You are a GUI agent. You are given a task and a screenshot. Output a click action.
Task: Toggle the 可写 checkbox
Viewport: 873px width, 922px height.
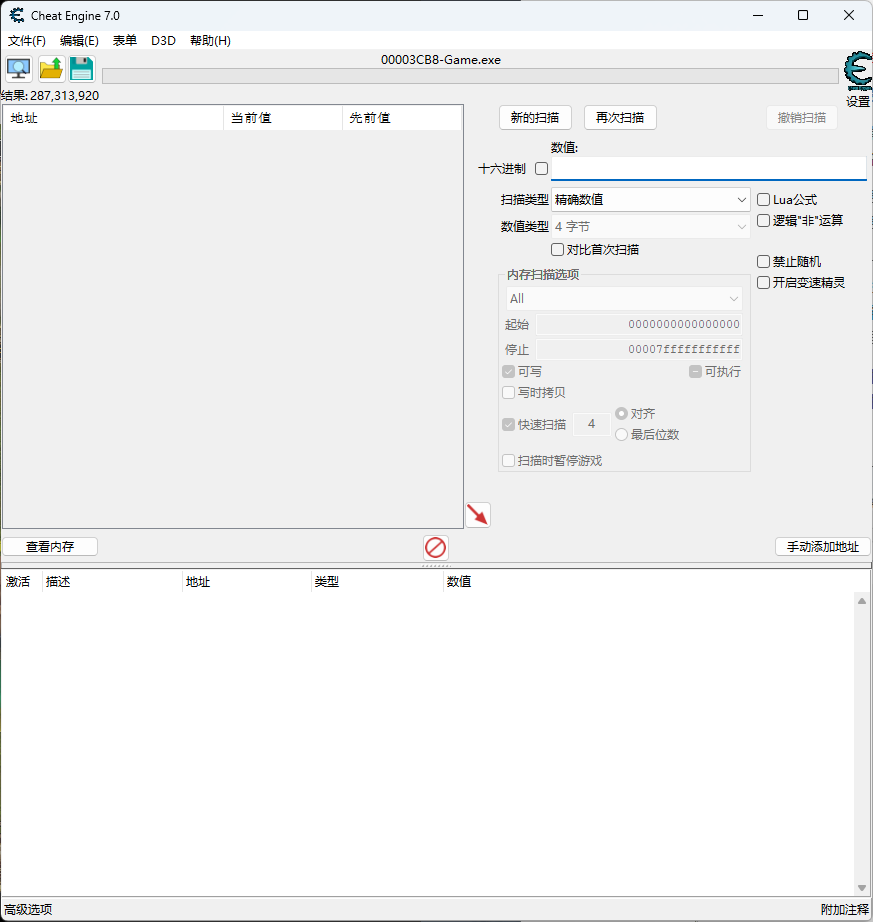pos(509,372)
